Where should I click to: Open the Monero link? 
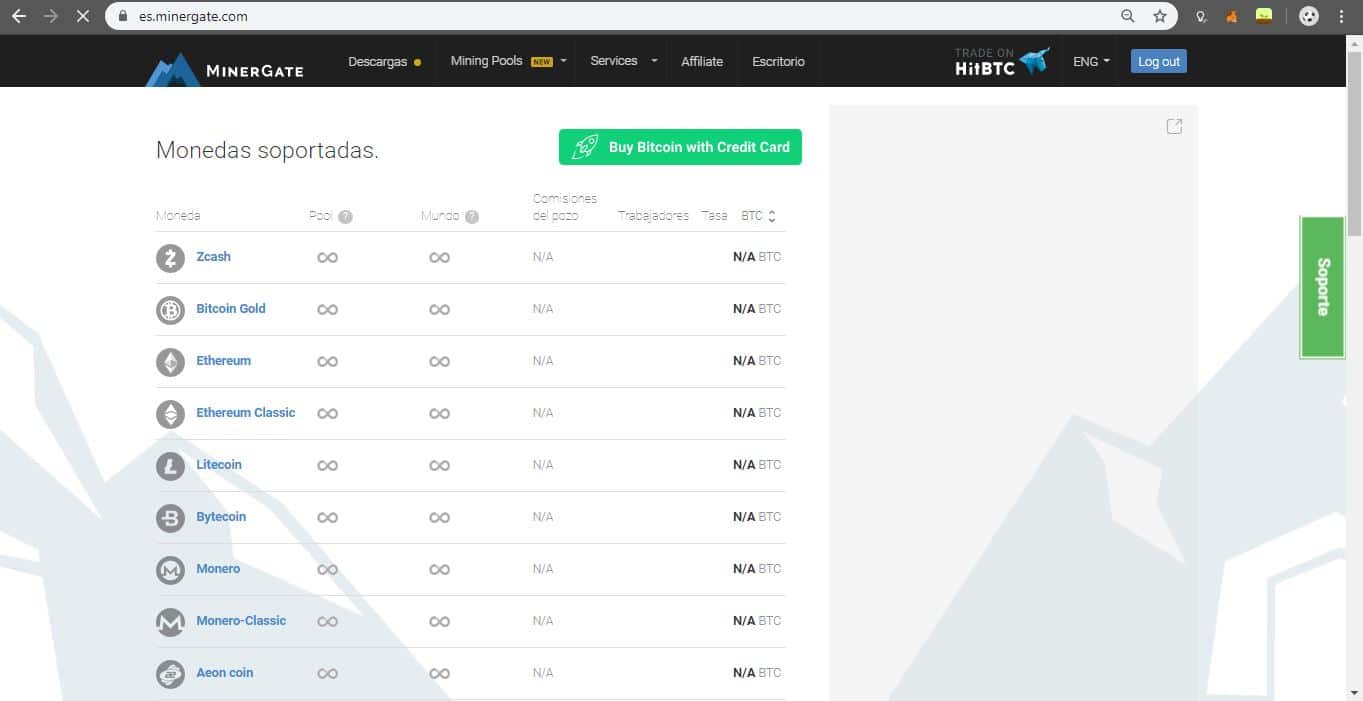pyautogui.click(x=218, y=569)
